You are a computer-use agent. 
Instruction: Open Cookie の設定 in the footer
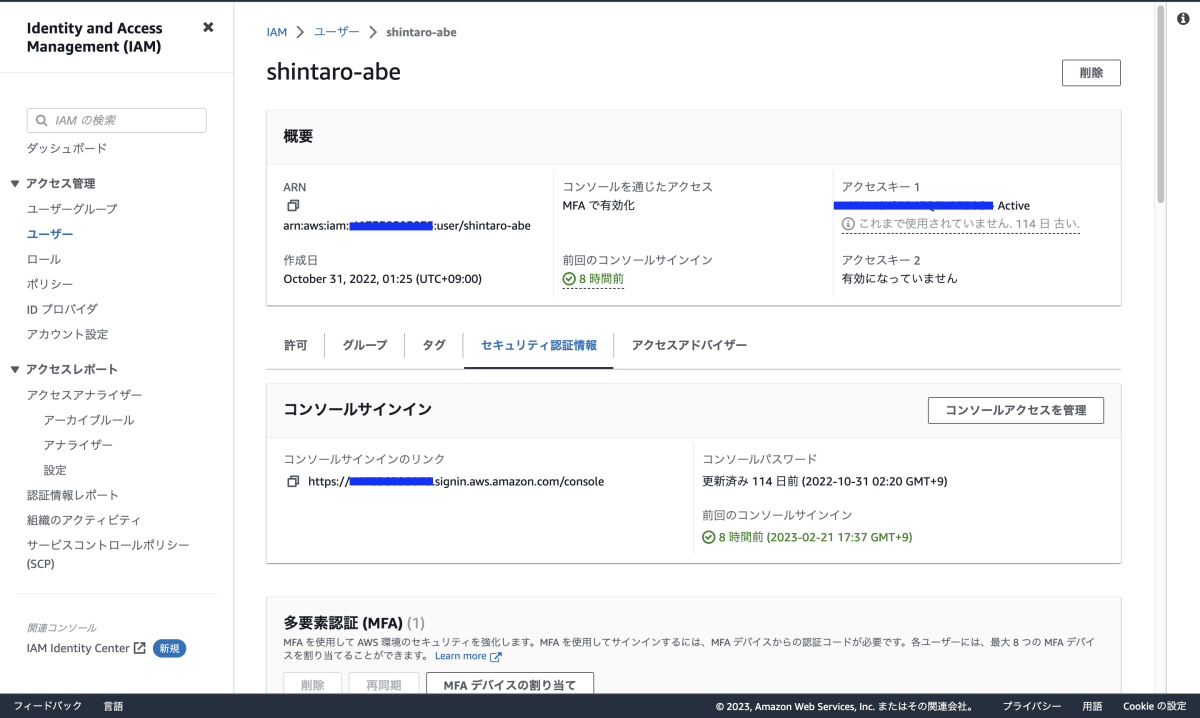(1154, 706)
